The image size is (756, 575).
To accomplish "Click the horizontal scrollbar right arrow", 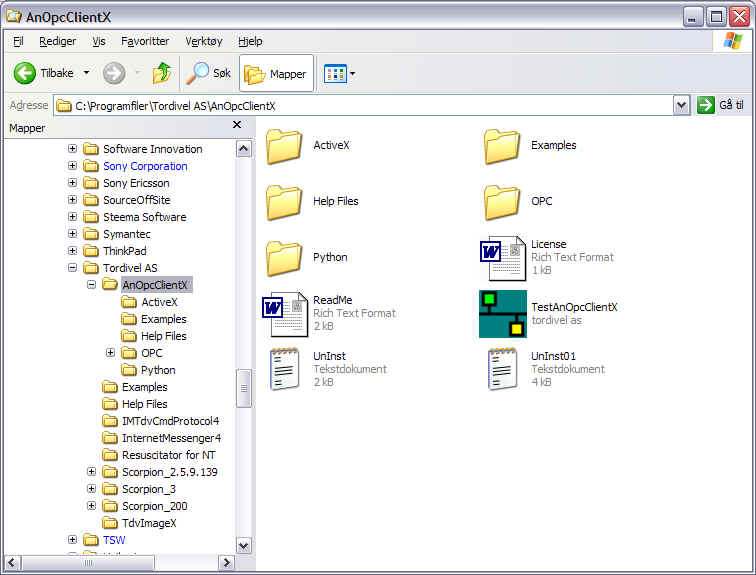I will tap(226, 562).
